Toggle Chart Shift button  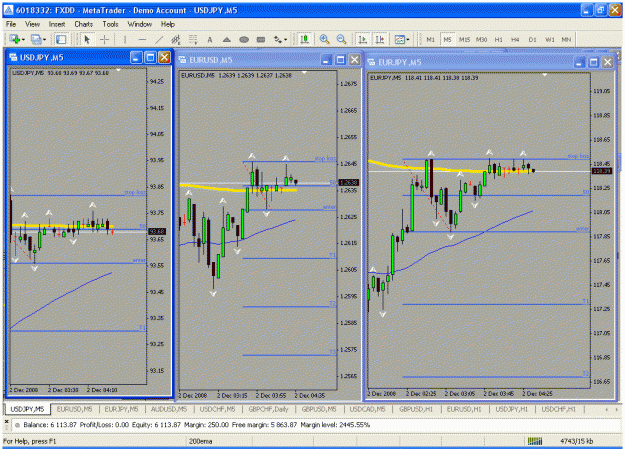click(379, 39)
